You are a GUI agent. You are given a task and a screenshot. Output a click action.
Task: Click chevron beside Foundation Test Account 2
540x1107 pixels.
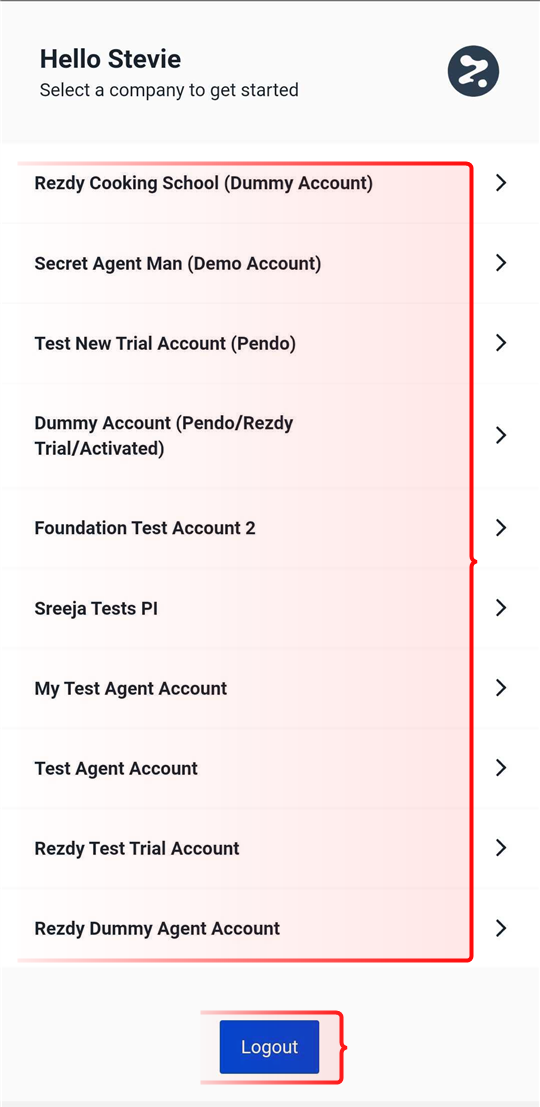pos(501,527)
